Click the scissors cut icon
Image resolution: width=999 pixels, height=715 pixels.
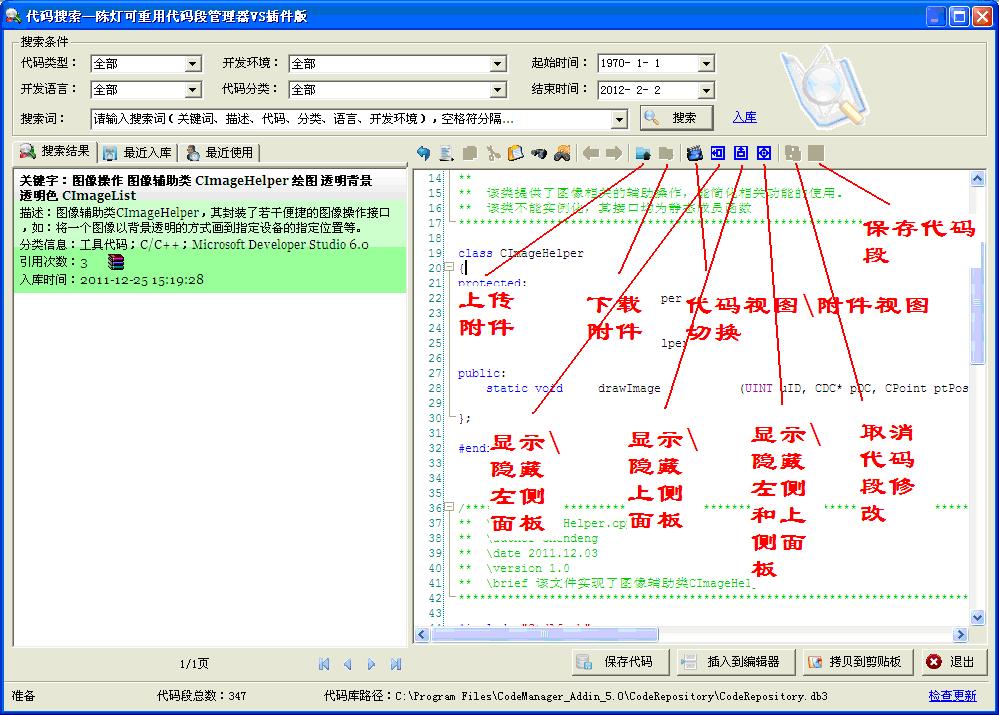coord(492,153)
